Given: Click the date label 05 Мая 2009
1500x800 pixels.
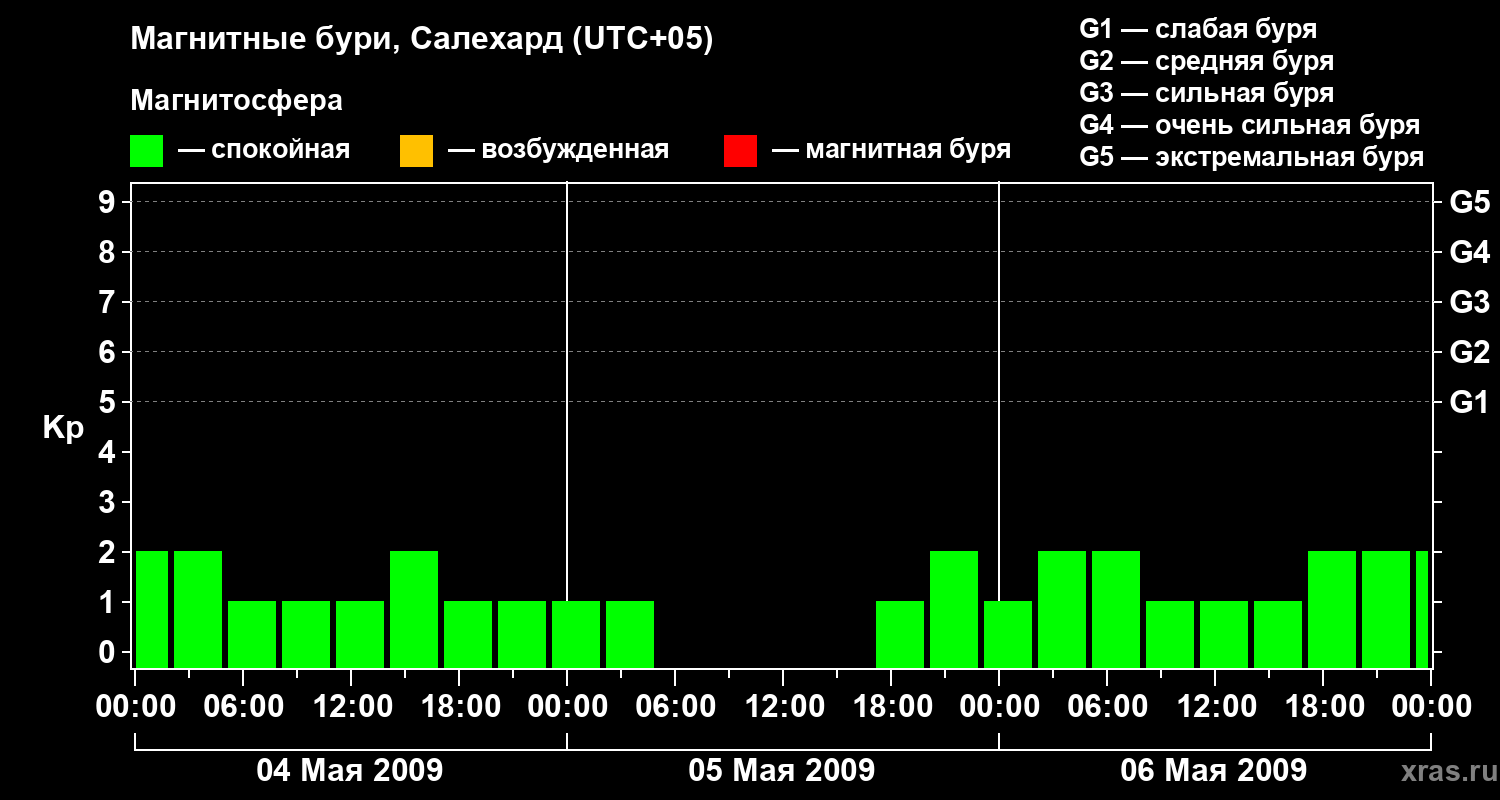Looking at the screenshot, I should 782,770.
